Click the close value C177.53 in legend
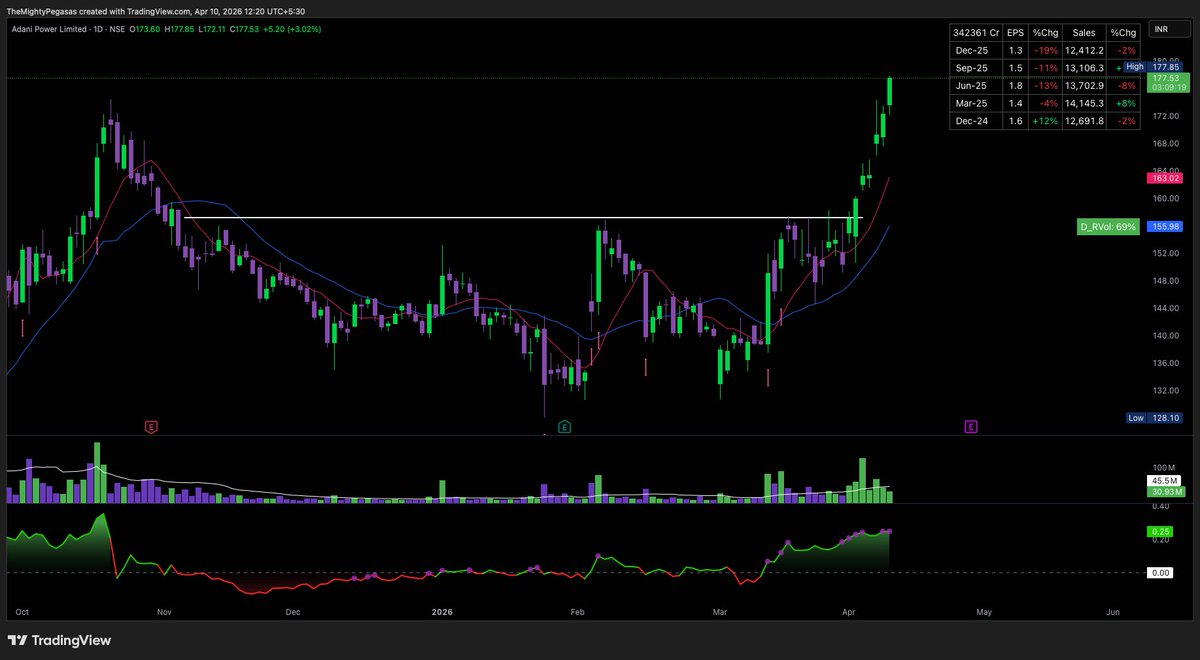Screen dimensions: 1200x660 point(244,29)
